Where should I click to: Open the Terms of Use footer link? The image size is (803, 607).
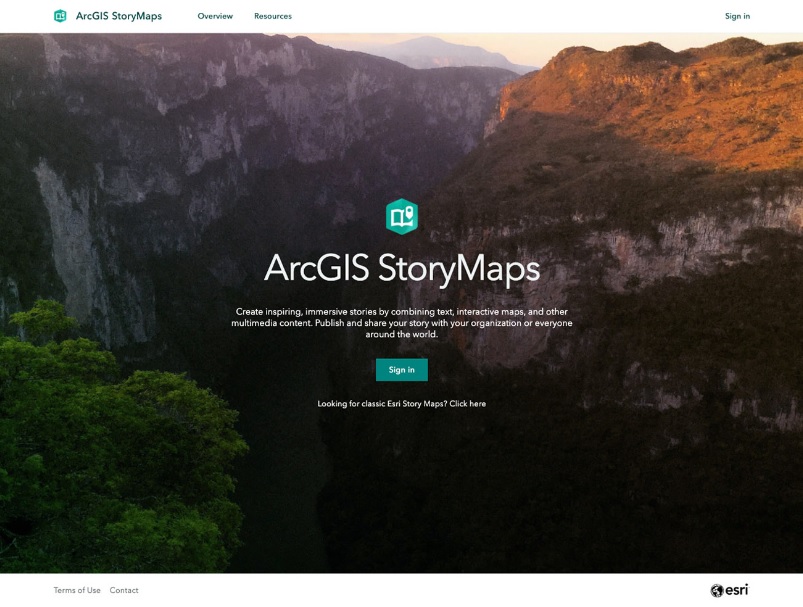pyautogui.click(x=77, y=590)
